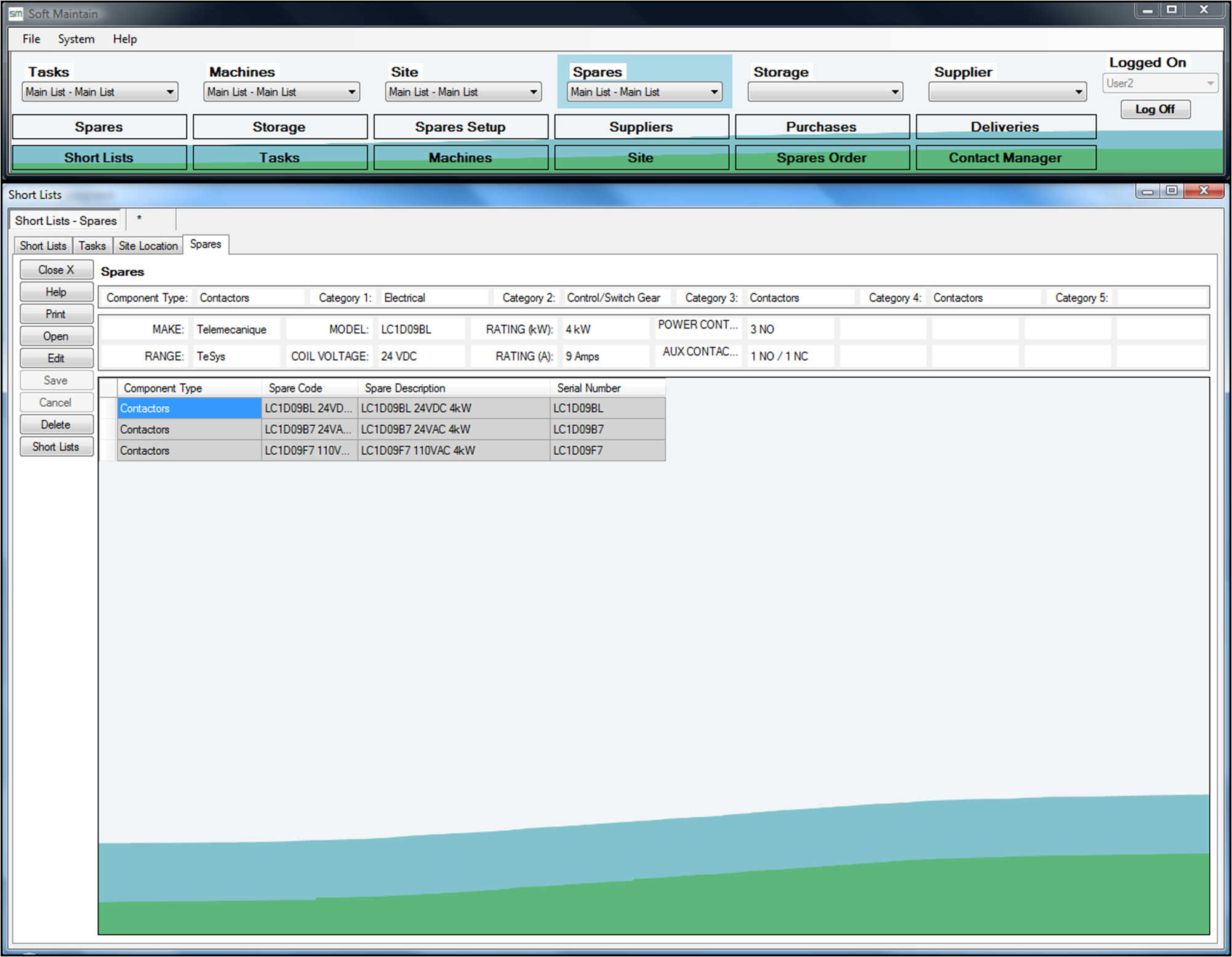Click the Spare Code column header

tap(310, 388)
